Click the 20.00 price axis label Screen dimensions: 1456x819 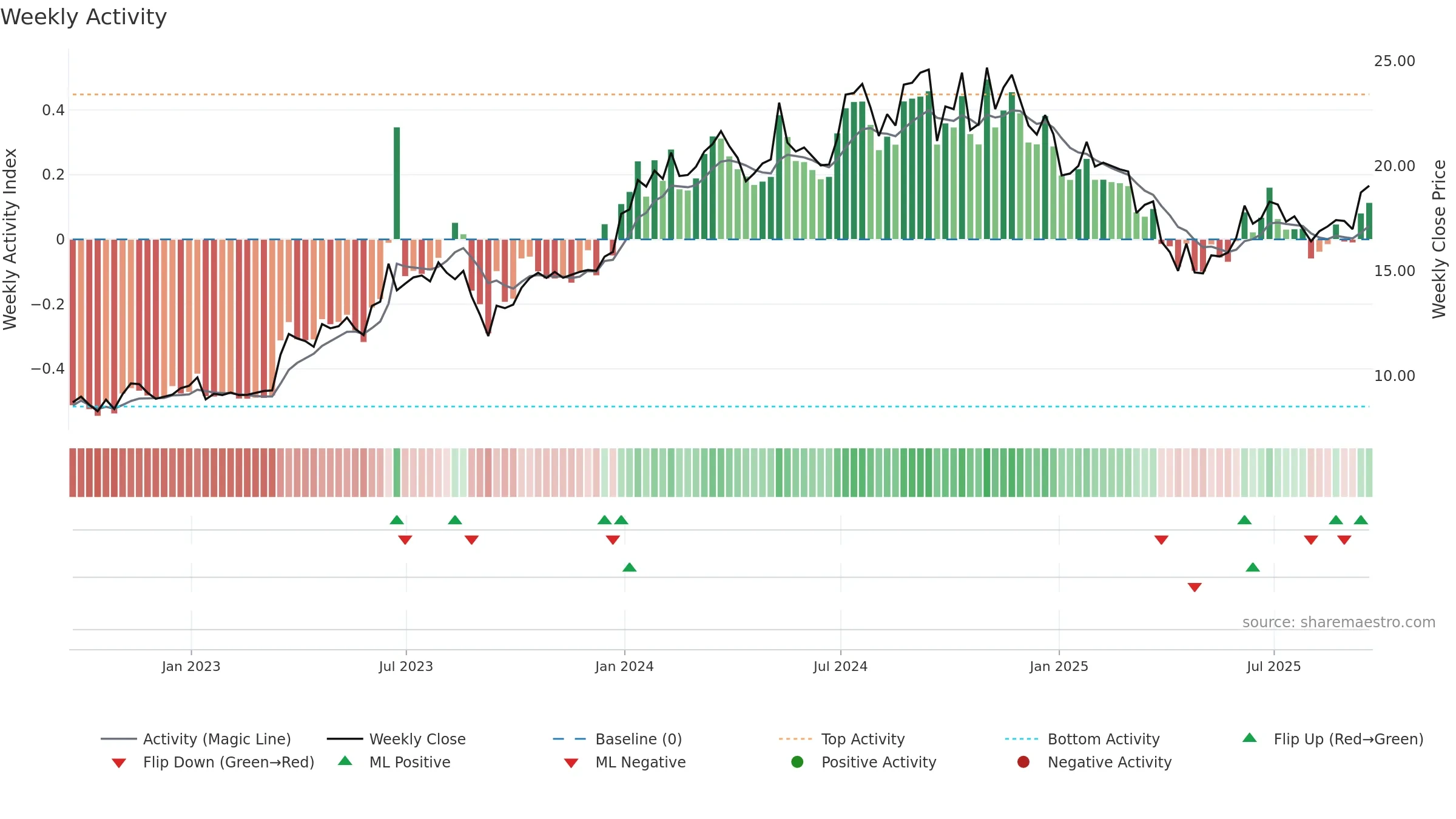[x=1394, y=166]
